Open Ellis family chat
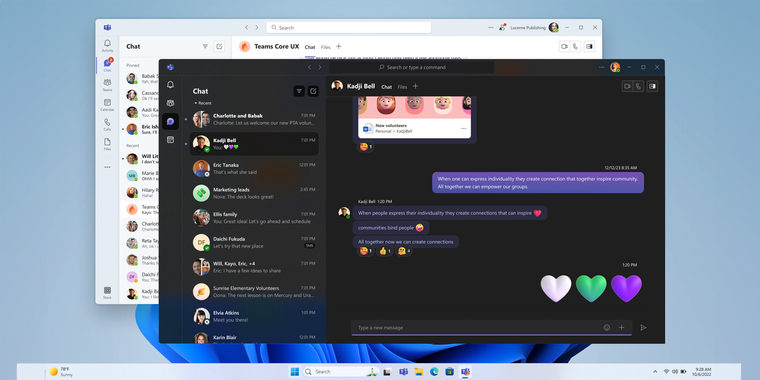This screenshot has width=760, height=380. 254,218
